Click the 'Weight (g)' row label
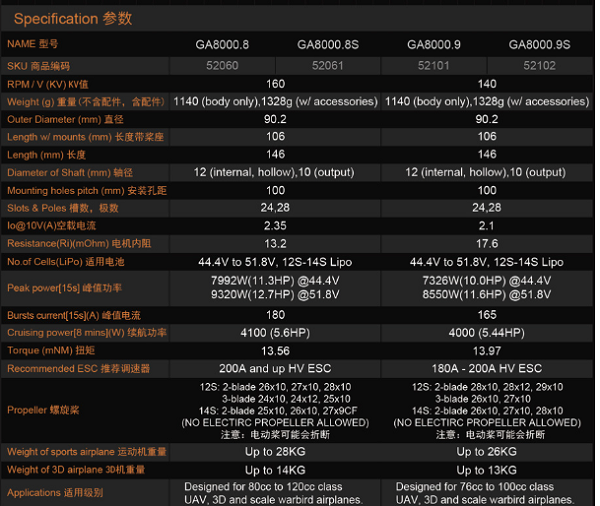 point(86,102)
